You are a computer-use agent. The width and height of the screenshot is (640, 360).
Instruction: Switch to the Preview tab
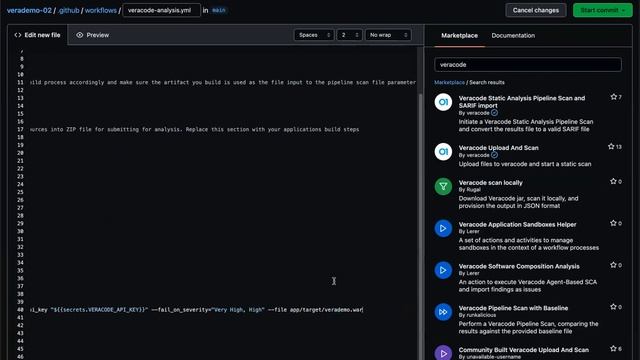click(93, 35)
